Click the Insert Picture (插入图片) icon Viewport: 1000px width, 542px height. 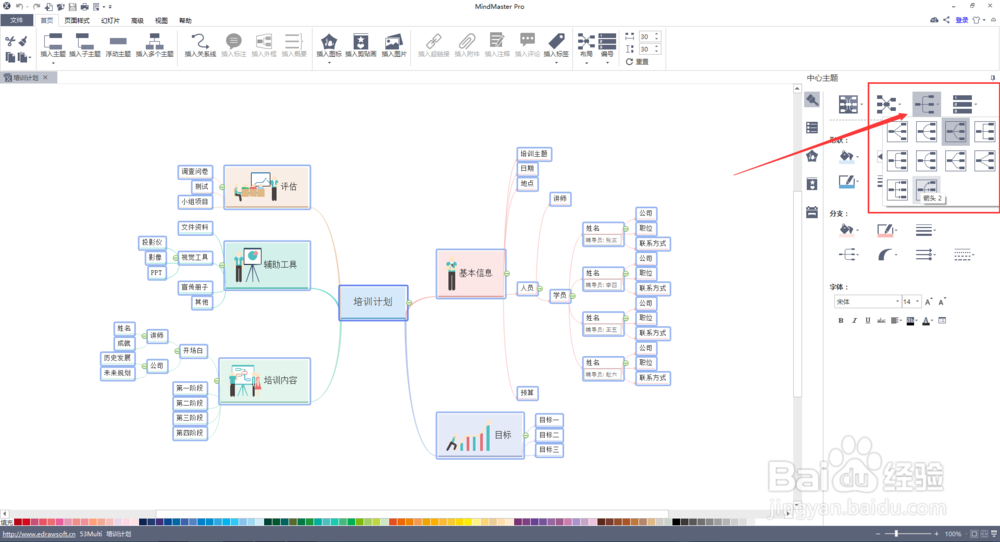(x=393, y=42)
